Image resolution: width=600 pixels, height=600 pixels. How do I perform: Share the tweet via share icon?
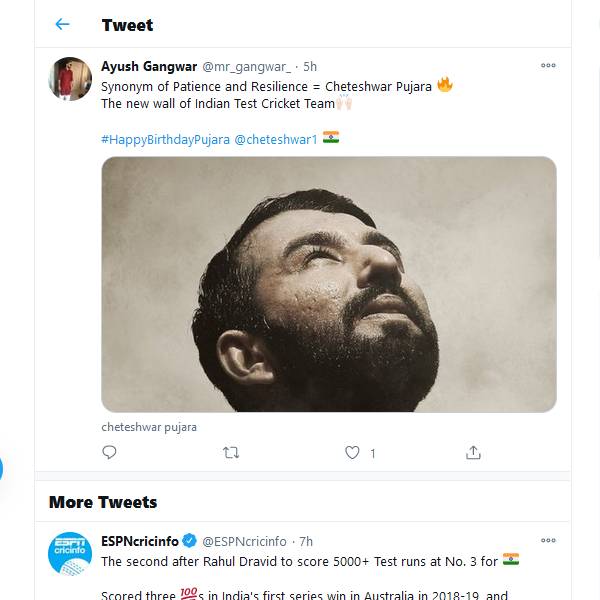pos(474,452)
